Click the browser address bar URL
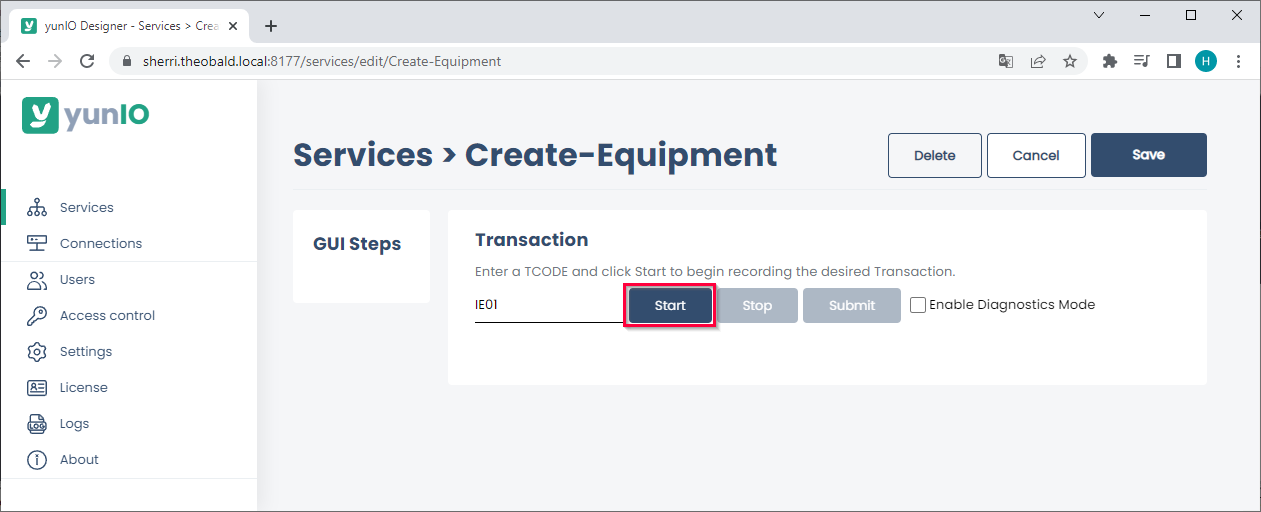 (x=322, y=61)
